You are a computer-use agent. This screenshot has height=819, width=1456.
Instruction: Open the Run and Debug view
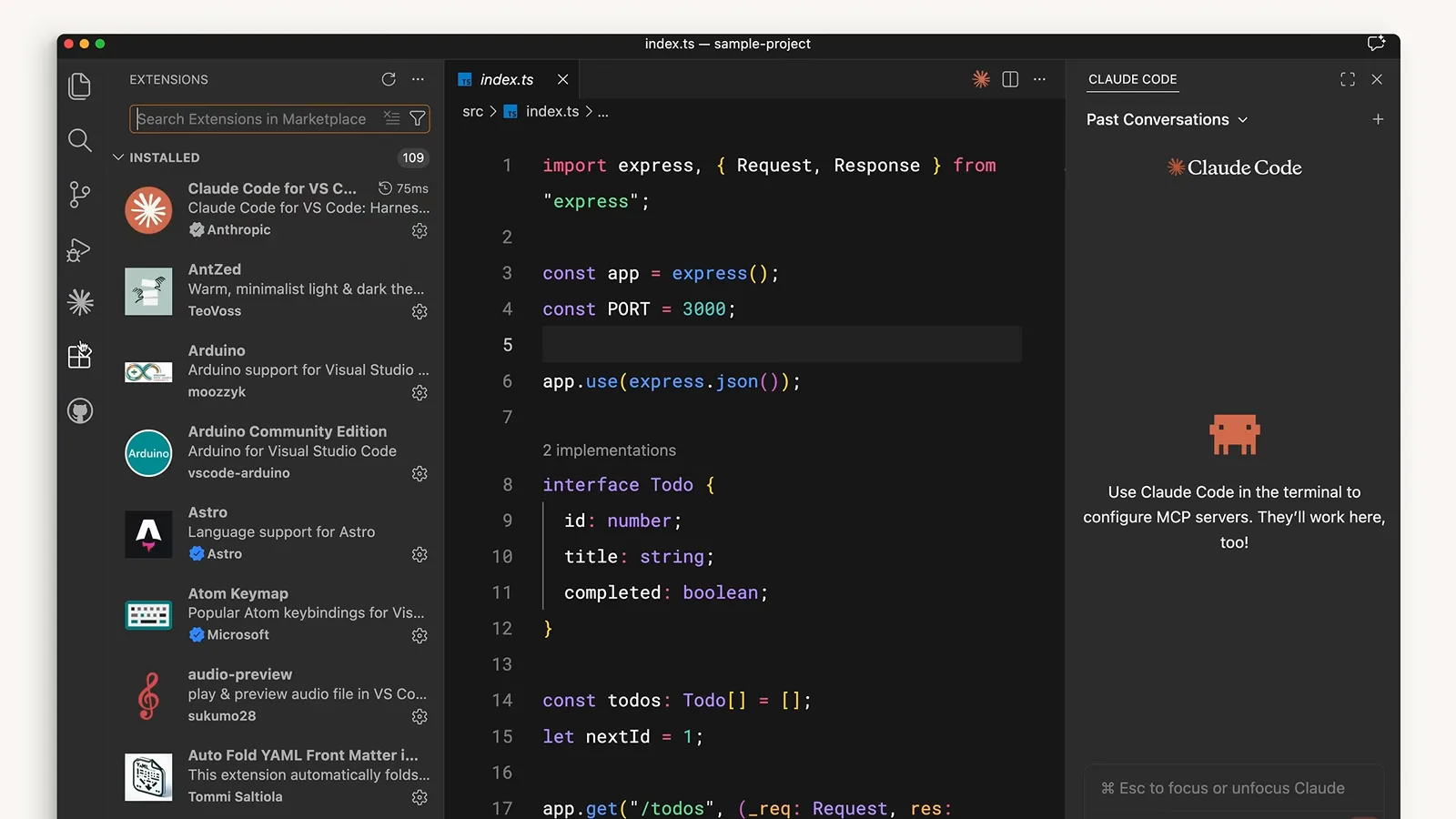click(80, 249)
